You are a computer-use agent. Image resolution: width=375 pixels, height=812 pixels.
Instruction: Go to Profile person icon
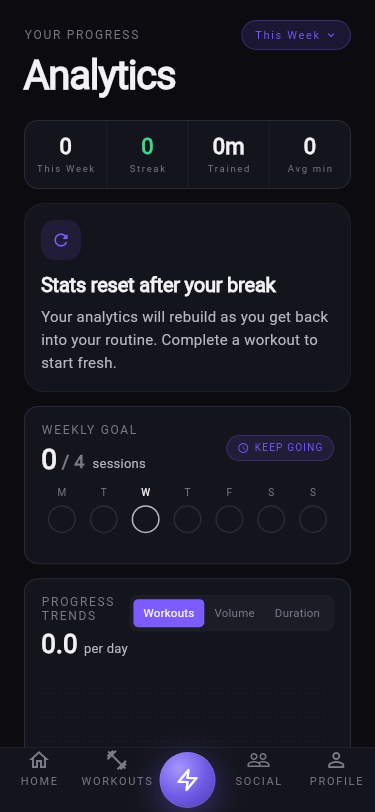(336, 760)
